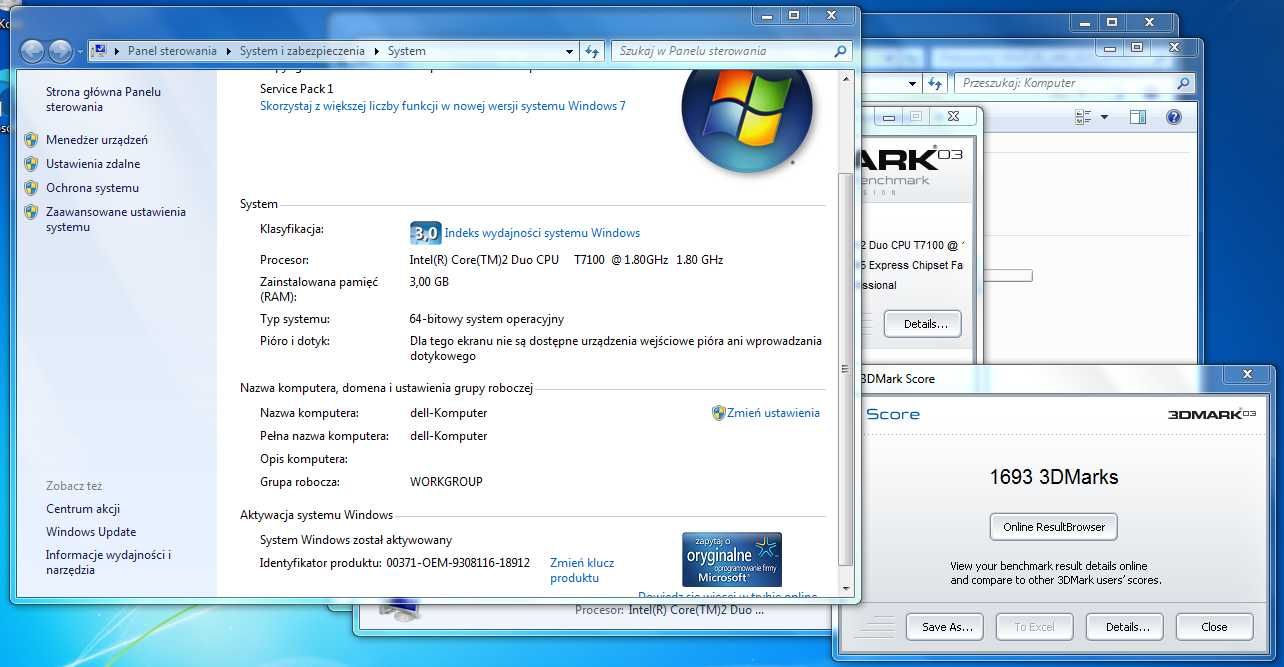1284x667 pixels.
Task: Open Indeks wydajności systemu Windows
Action: pos(542,233)
